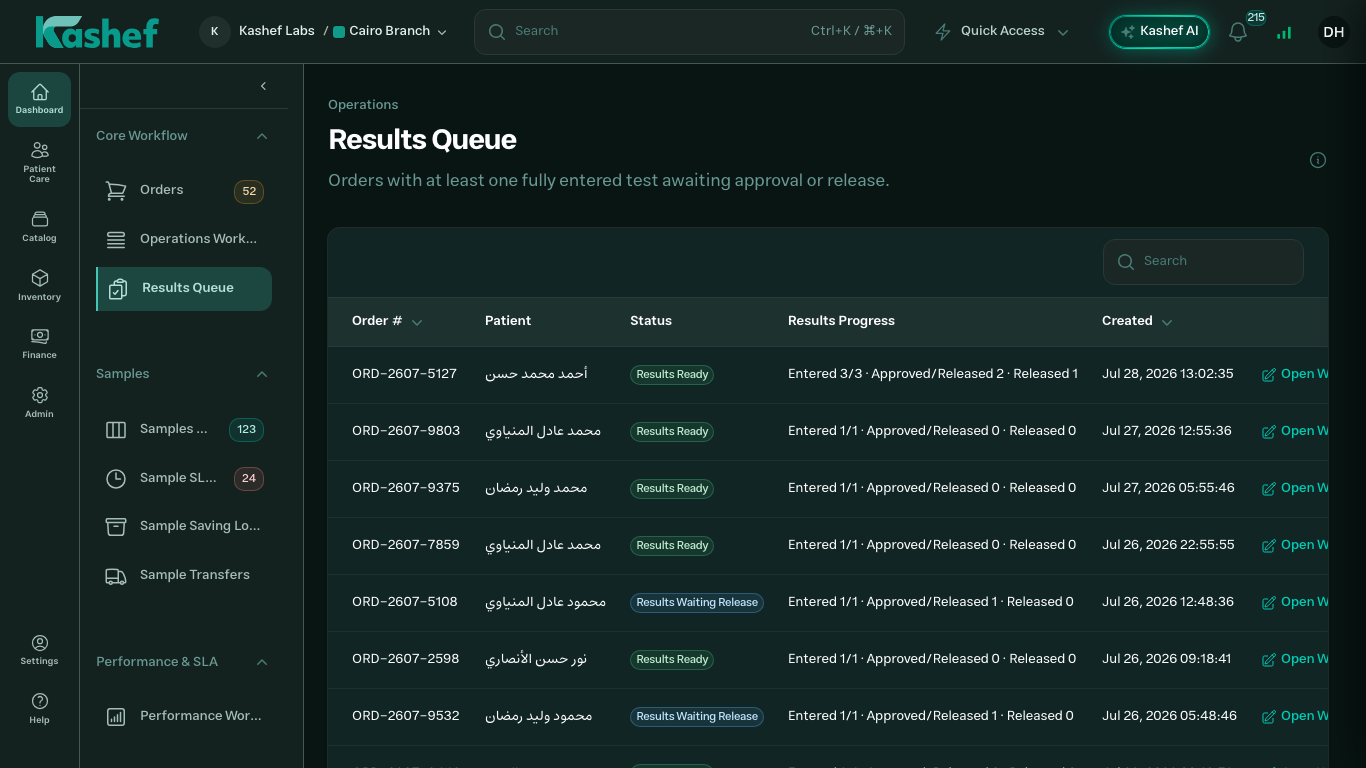Open Samples item with 123 badge

pos(184,429)
